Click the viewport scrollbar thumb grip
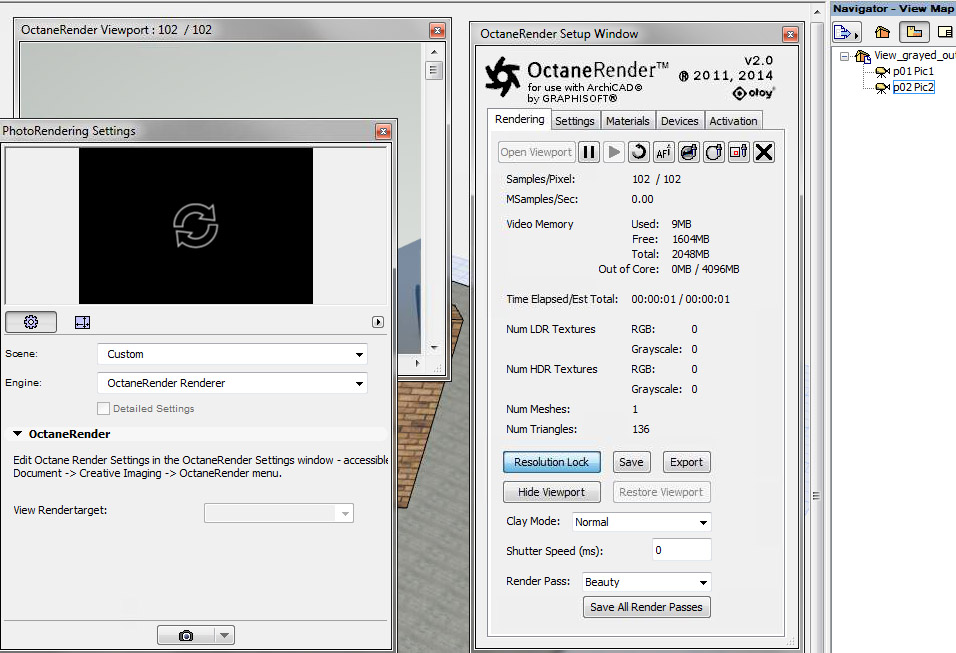956x653 pixels. [x=433, y=71]
